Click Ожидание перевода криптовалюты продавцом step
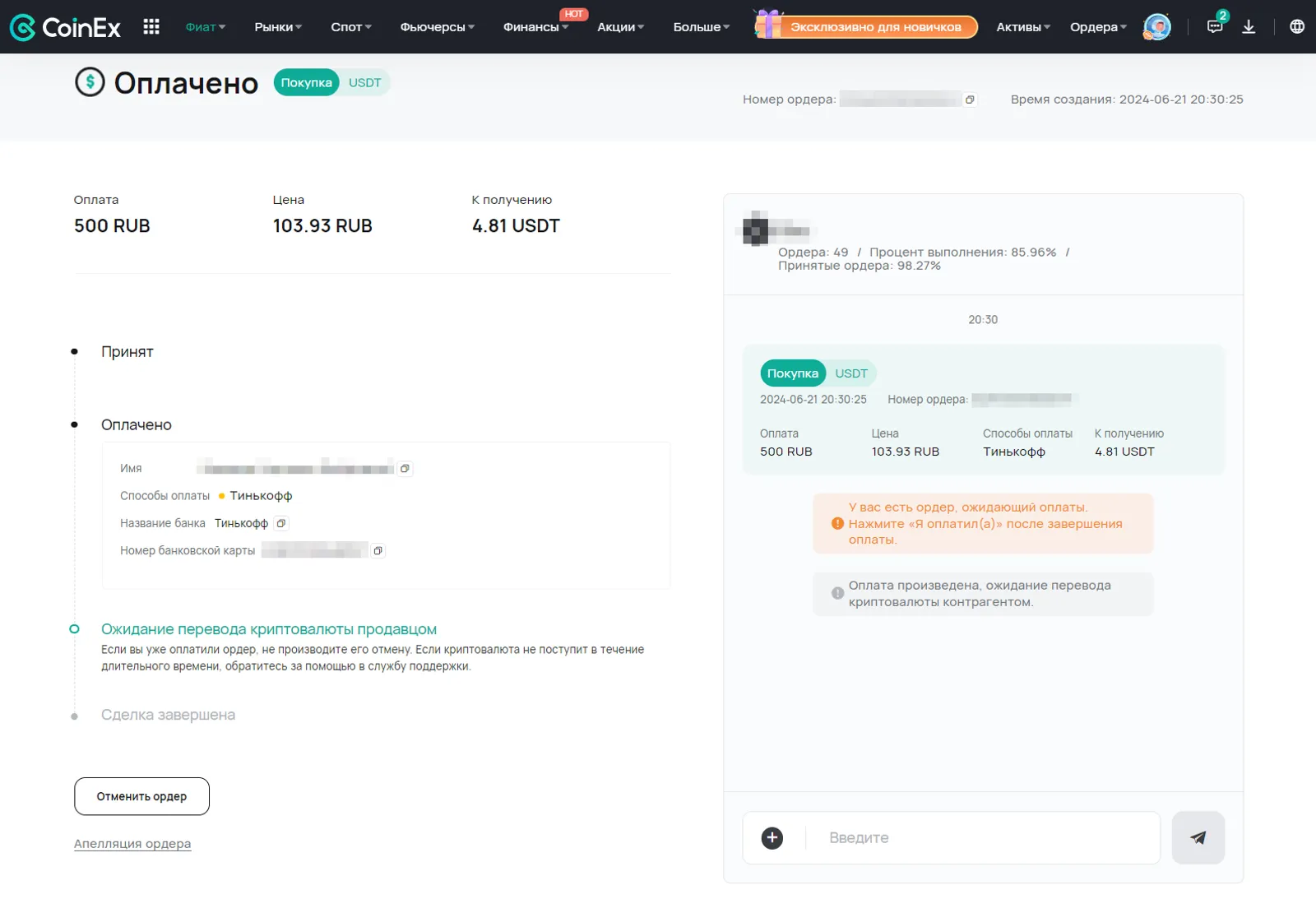1316x899 pixels. pos(269,629)
